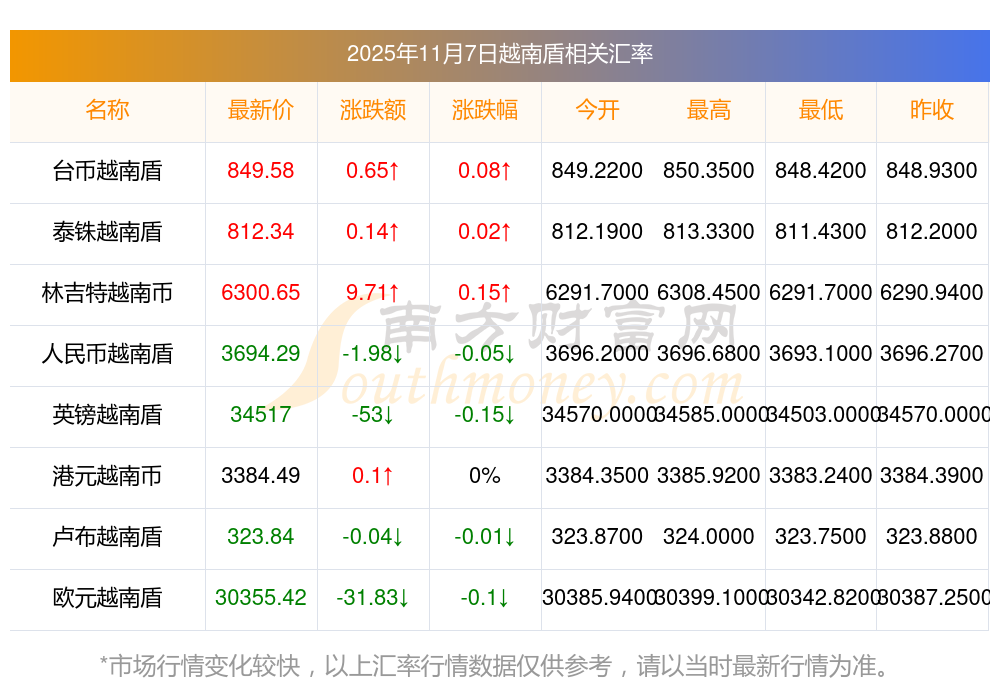Select the 名称 column header
This screenshot has width=1000, height=697.
[x=107, y=110]
